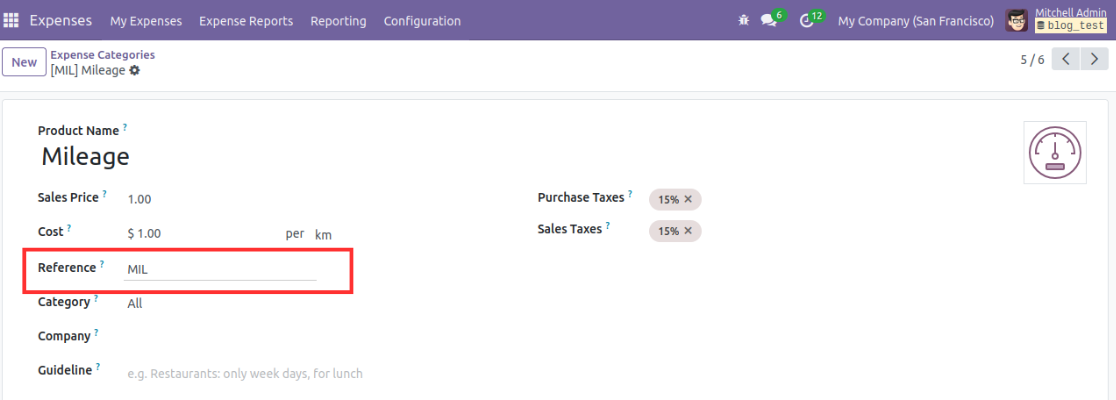
Task: Go to the previous record arrow
Action: click(x=1065, y=59)
